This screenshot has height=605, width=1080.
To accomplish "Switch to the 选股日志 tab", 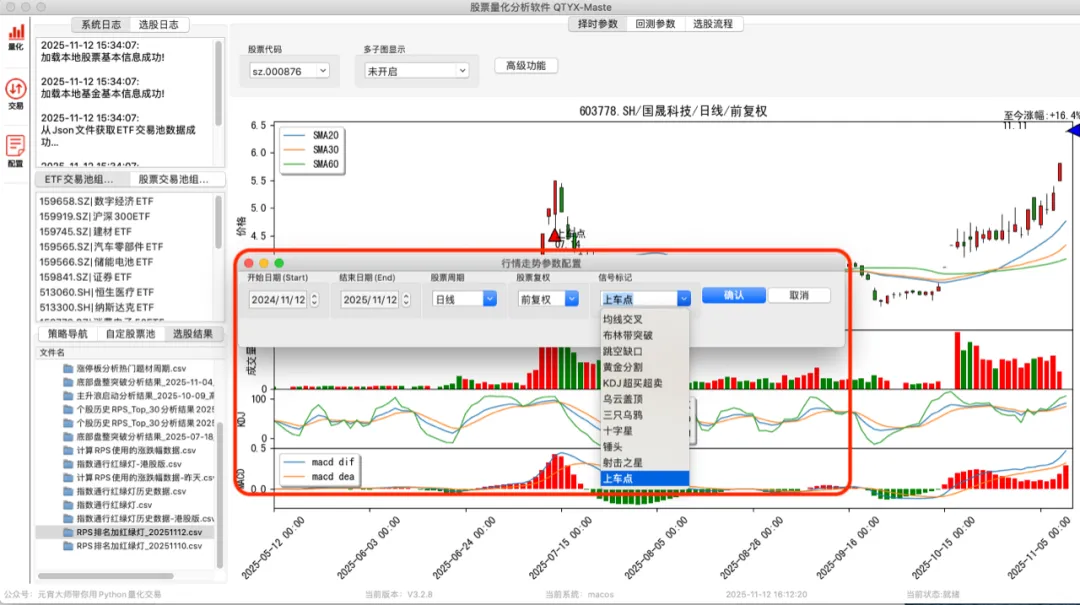I will click(x=158, y=25).
